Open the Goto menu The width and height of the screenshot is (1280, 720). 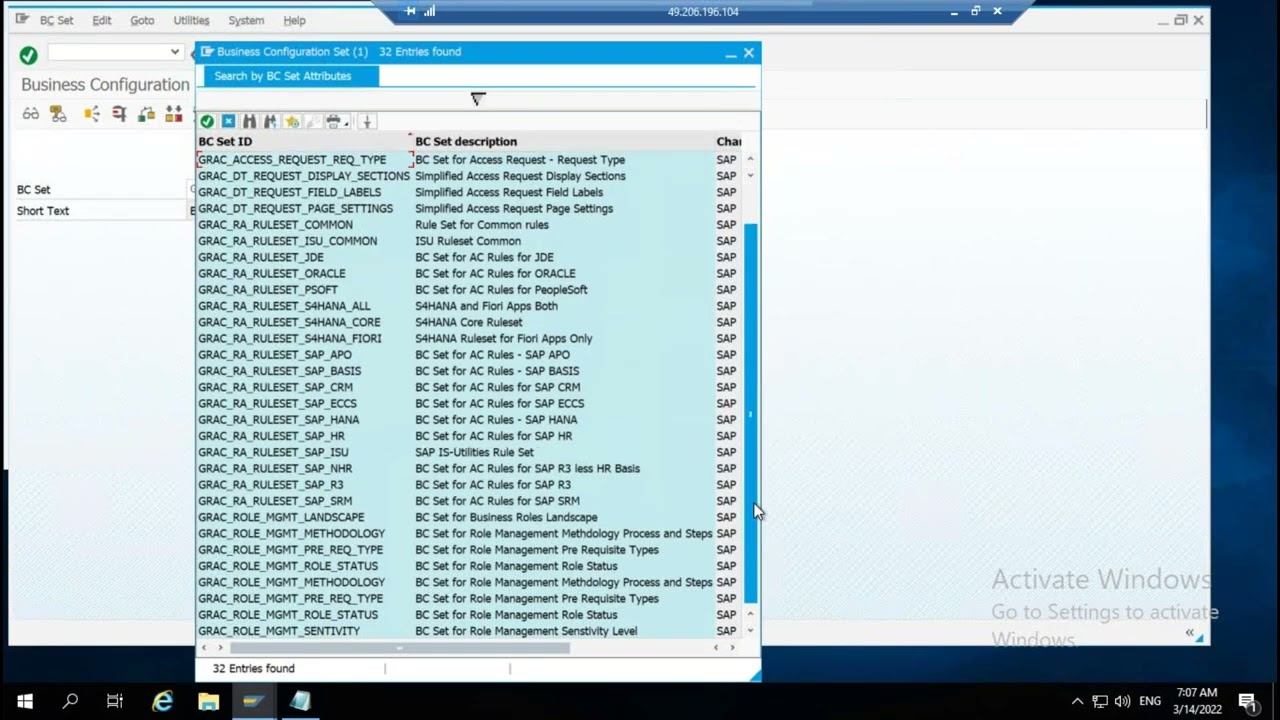click(x=142, y=20)
